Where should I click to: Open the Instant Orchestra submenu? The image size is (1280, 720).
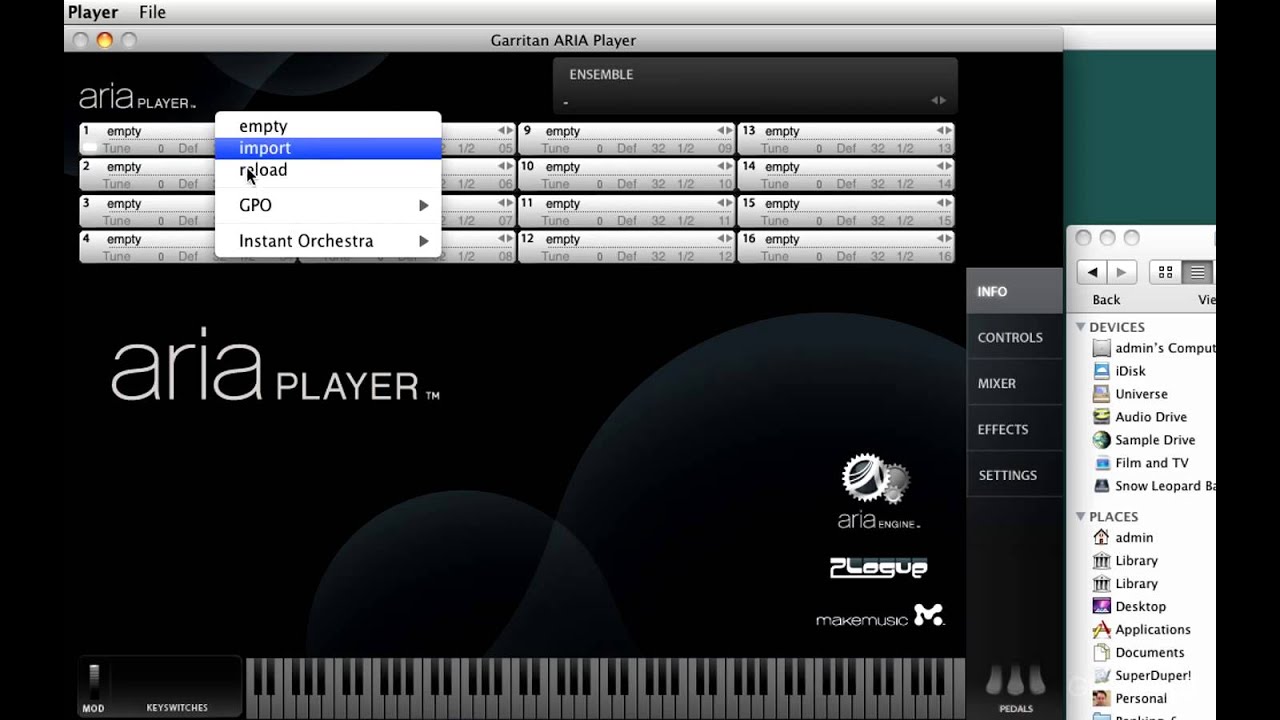point(328,241)
